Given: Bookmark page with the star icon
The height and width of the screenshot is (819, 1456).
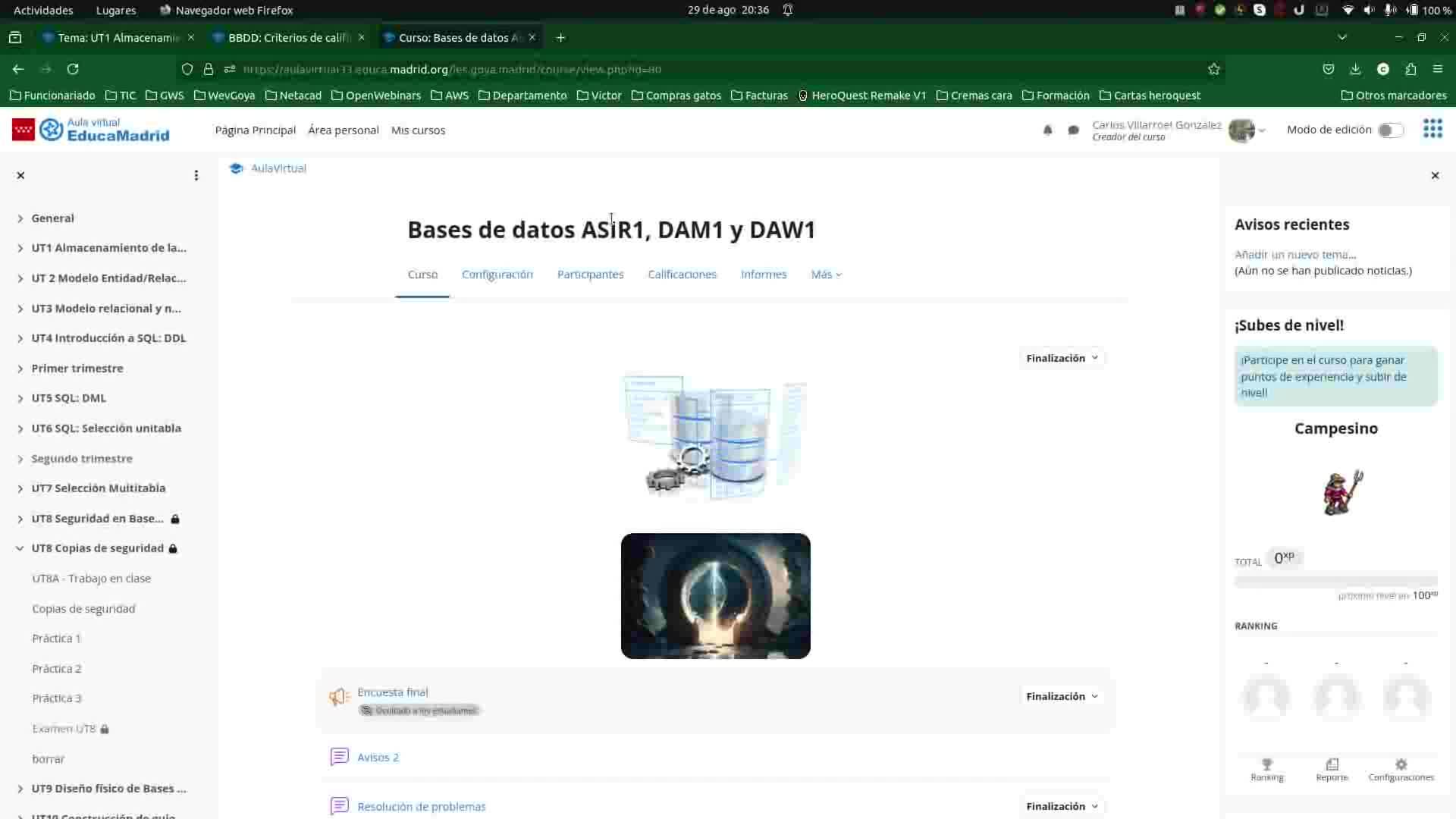Looking at the screenshot, I should pyautogui.click(x=1213, y=69).
